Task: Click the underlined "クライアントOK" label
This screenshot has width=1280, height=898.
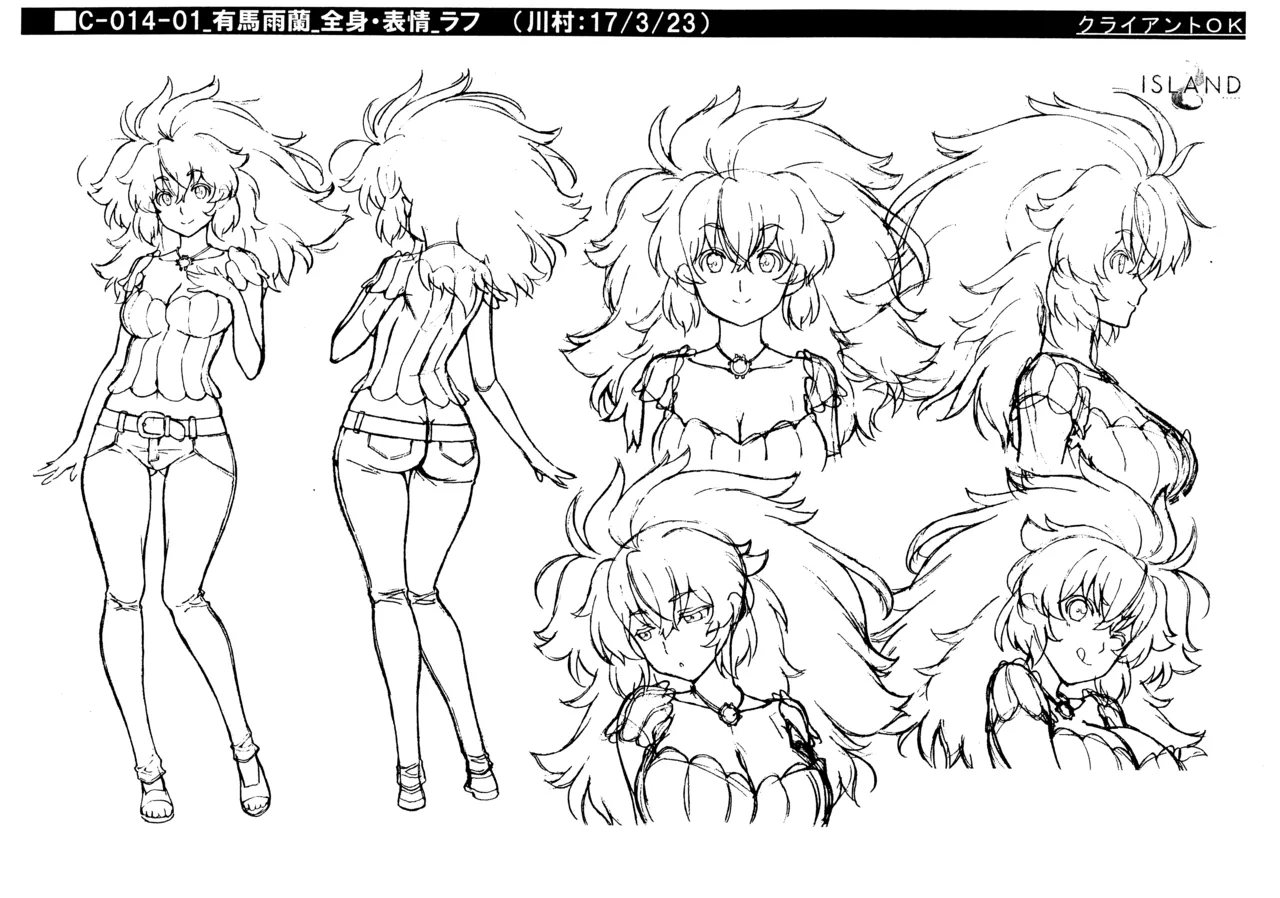Action: (1160, 26)
